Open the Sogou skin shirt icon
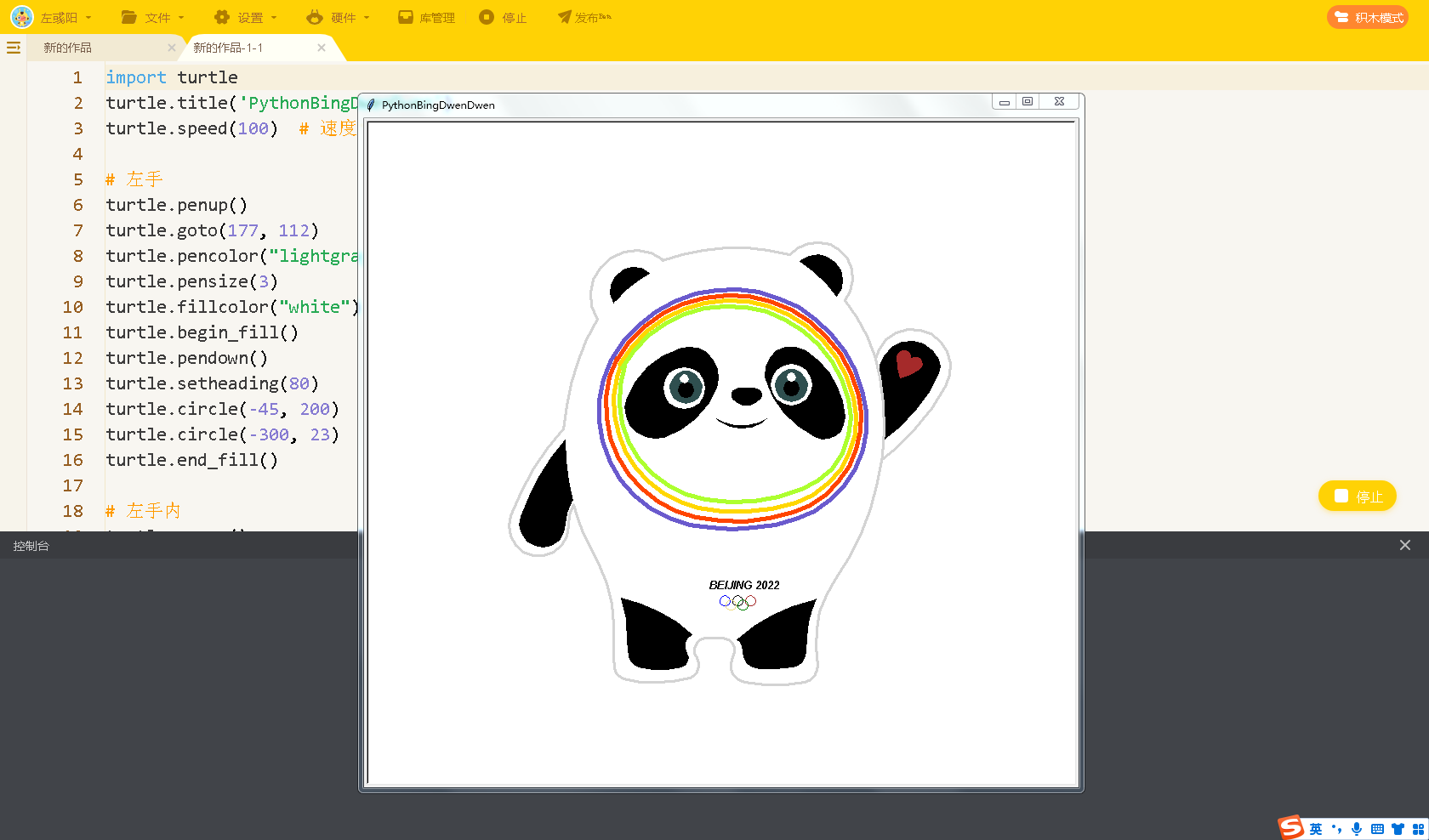 (x=1398, y=829)
